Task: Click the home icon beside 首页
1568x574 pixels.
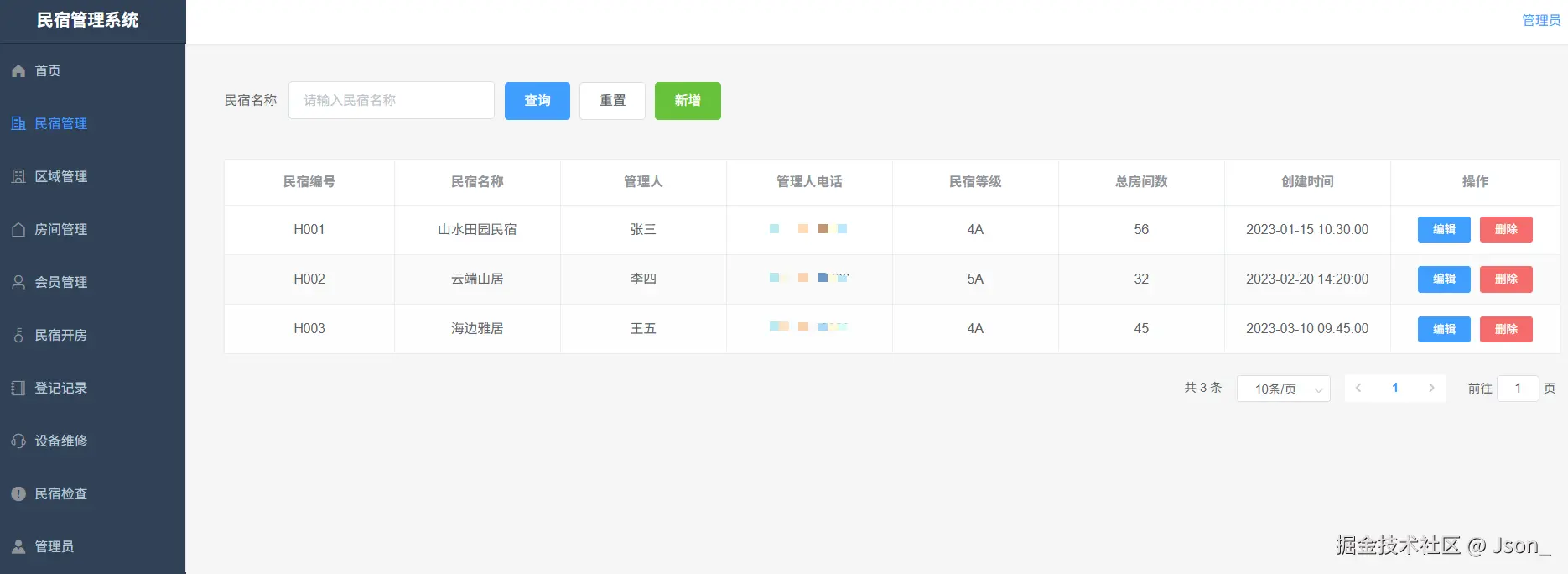Action: pos(18,71)
